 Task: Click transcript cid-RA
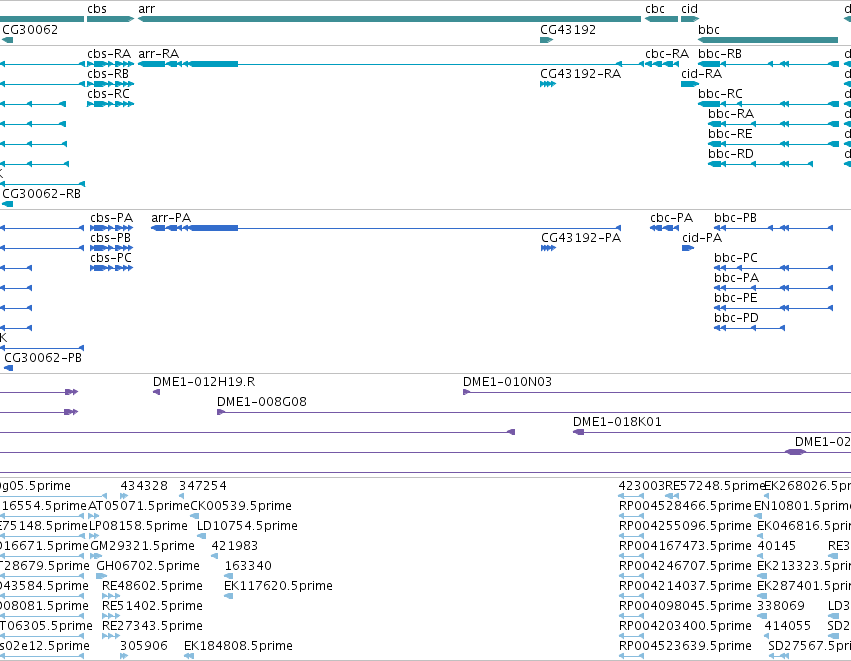tap(690, 84)
